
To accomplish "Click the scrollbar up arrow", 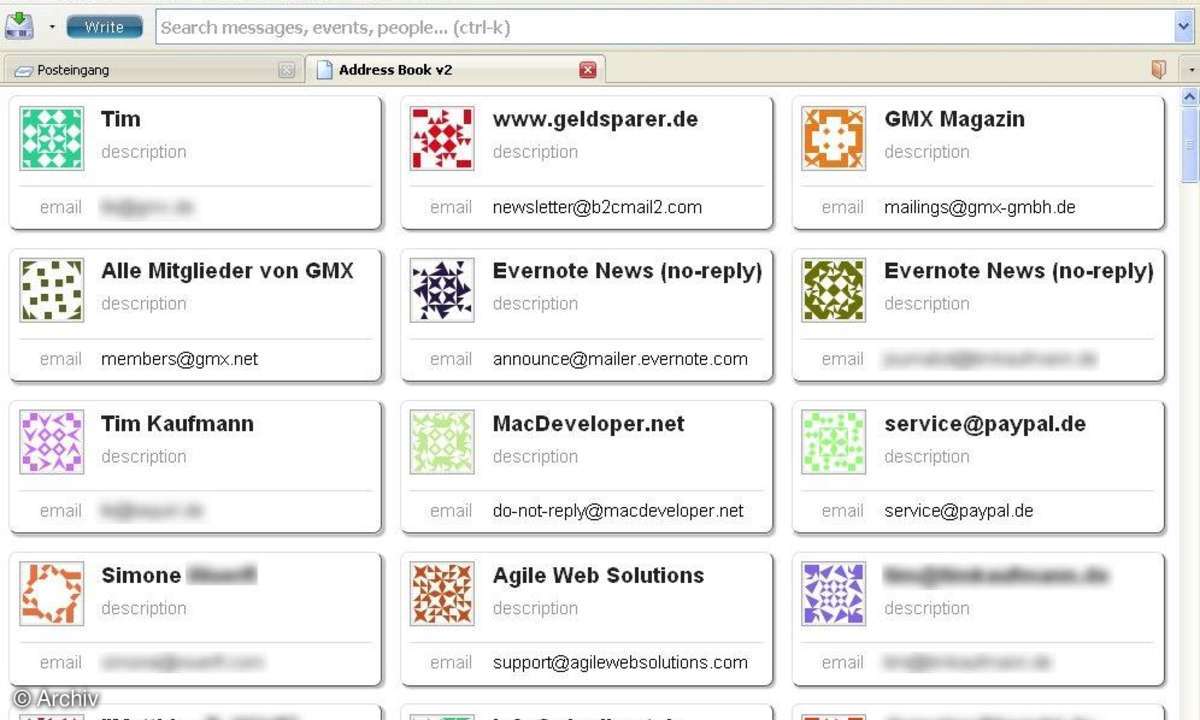I will point(1190,97).
